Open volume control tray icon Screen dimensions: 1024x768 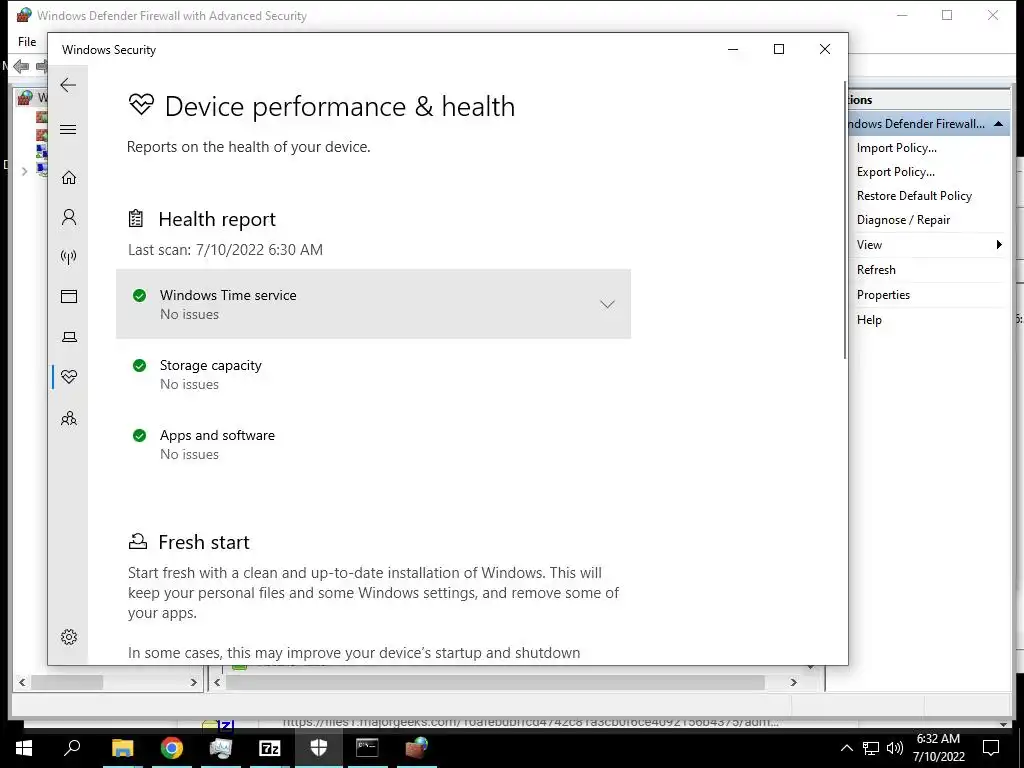(895, 748)
